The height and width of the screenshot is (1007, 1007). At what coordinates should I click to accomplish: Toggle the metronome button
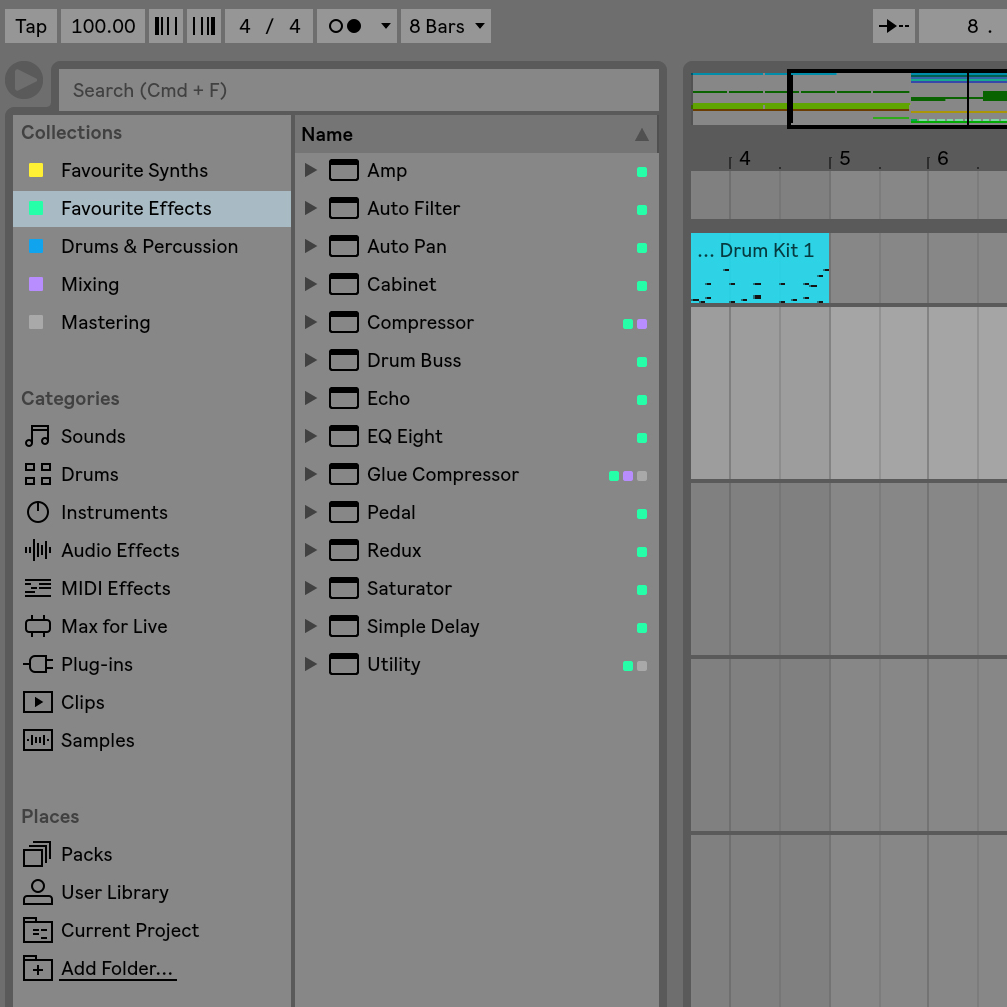point(345,26)
